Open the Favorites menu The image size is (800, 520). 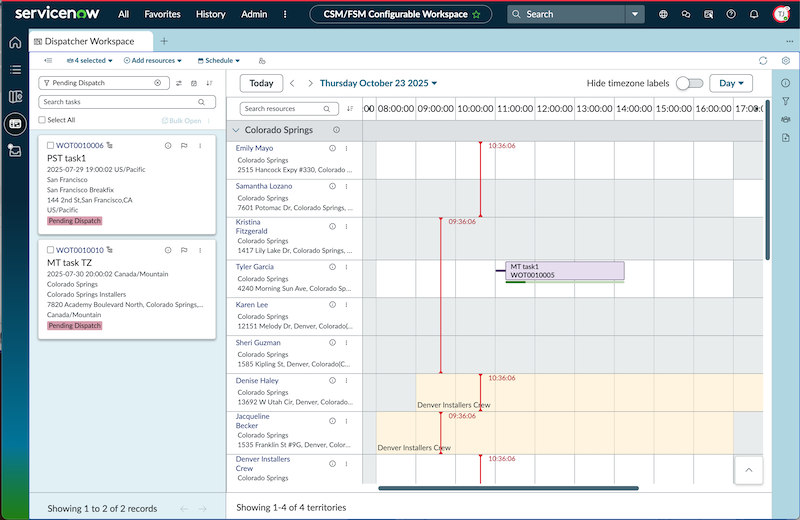pyautogui.click(x=162, y=14)
